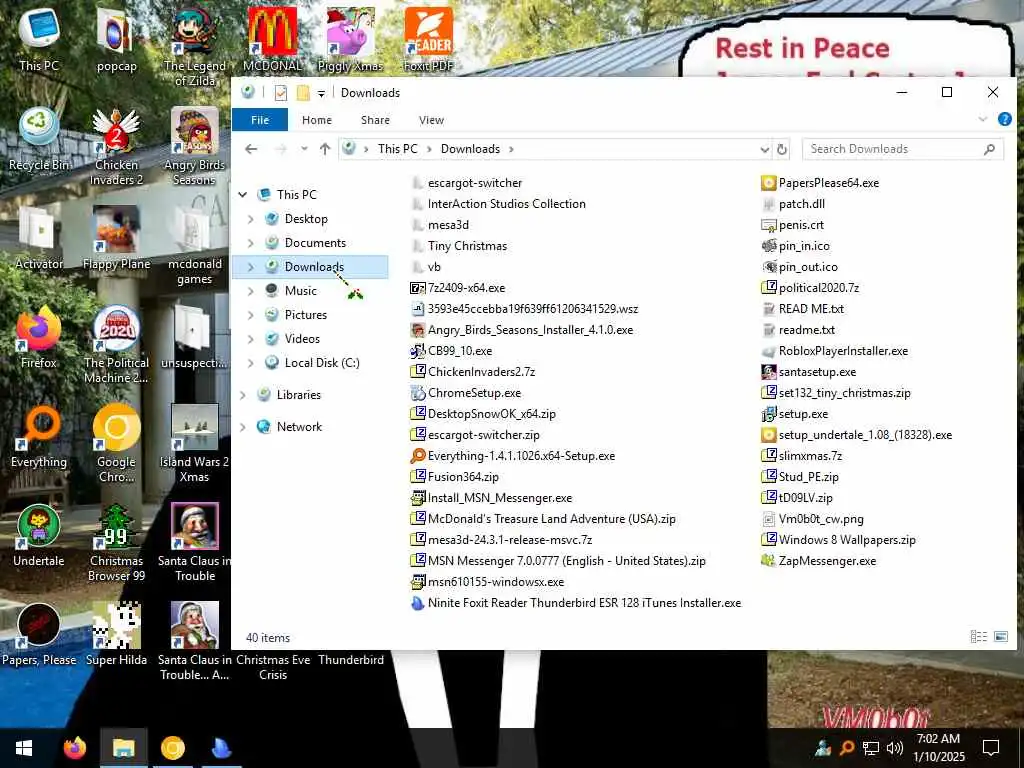
Task: Select the Windows 8 Wallpapers.zip file
Action: coord(839,540)
